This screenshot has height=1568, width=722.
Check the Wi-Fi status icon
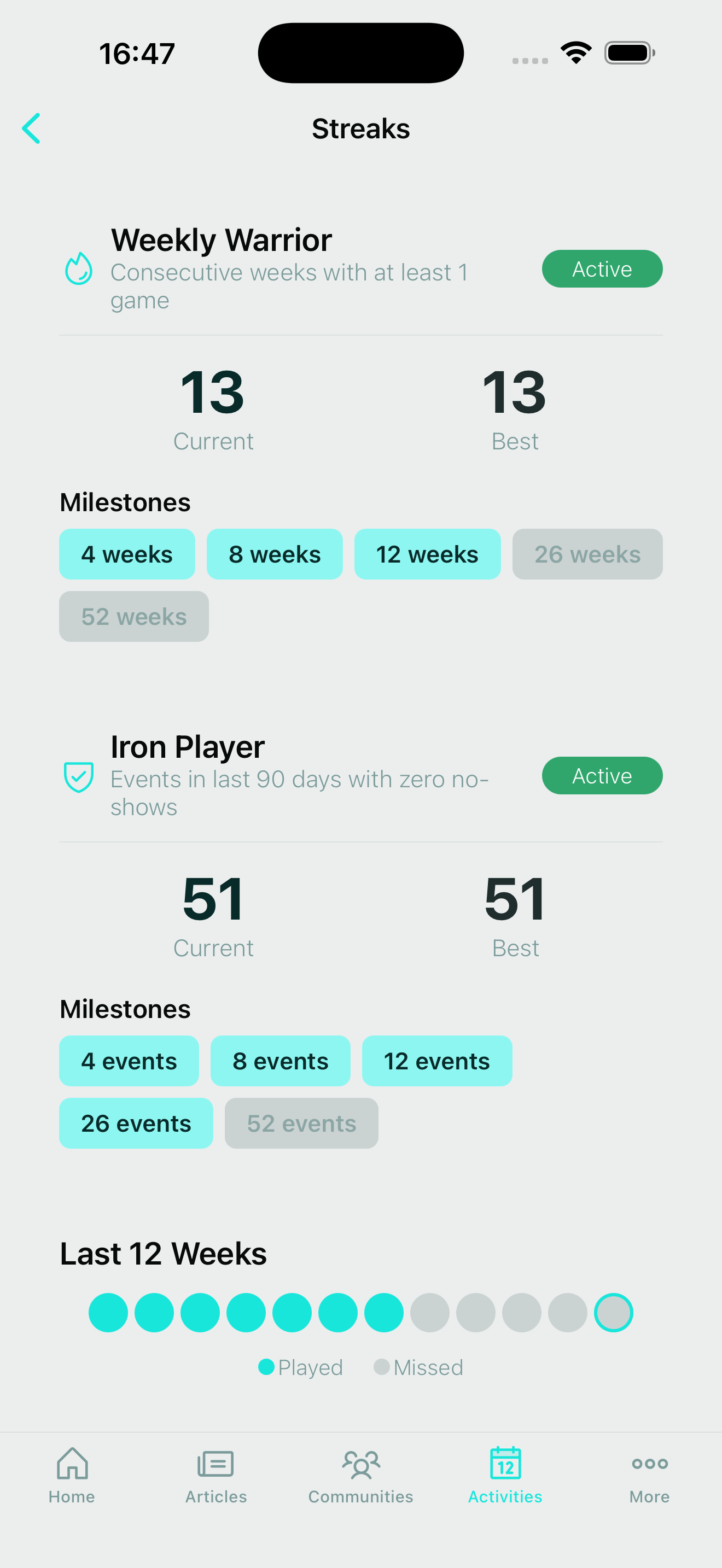(x=576, y=53)
